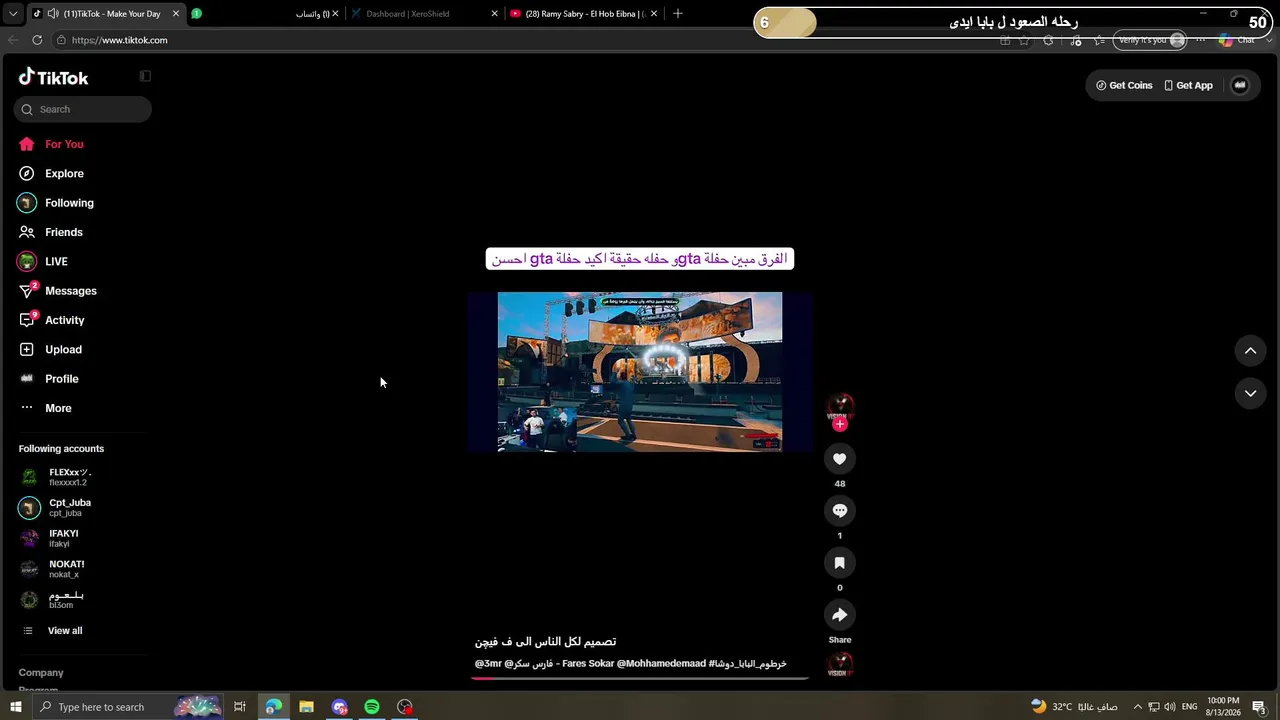Reload the page in browser

[x=37, y=40]
